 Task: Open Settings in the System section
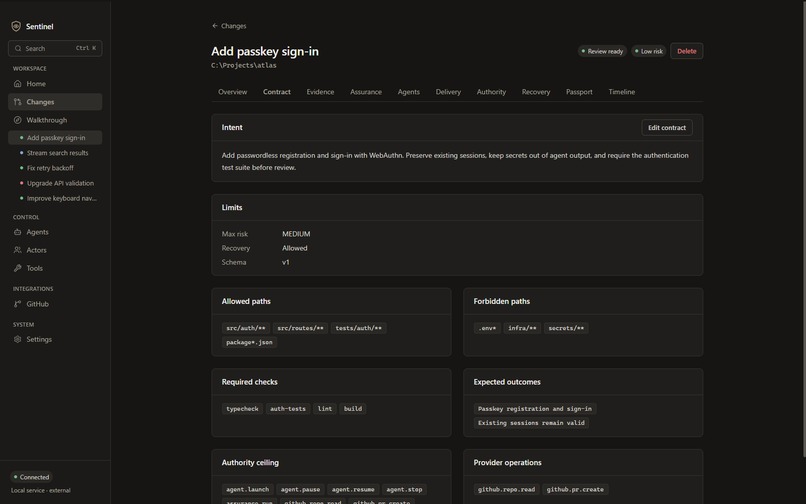(x=55, y=339)
